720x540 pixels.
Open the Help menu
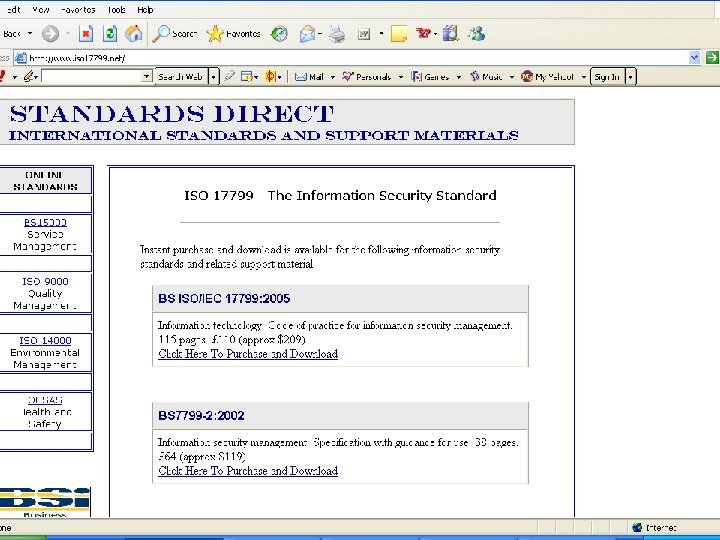coord(145,10)
